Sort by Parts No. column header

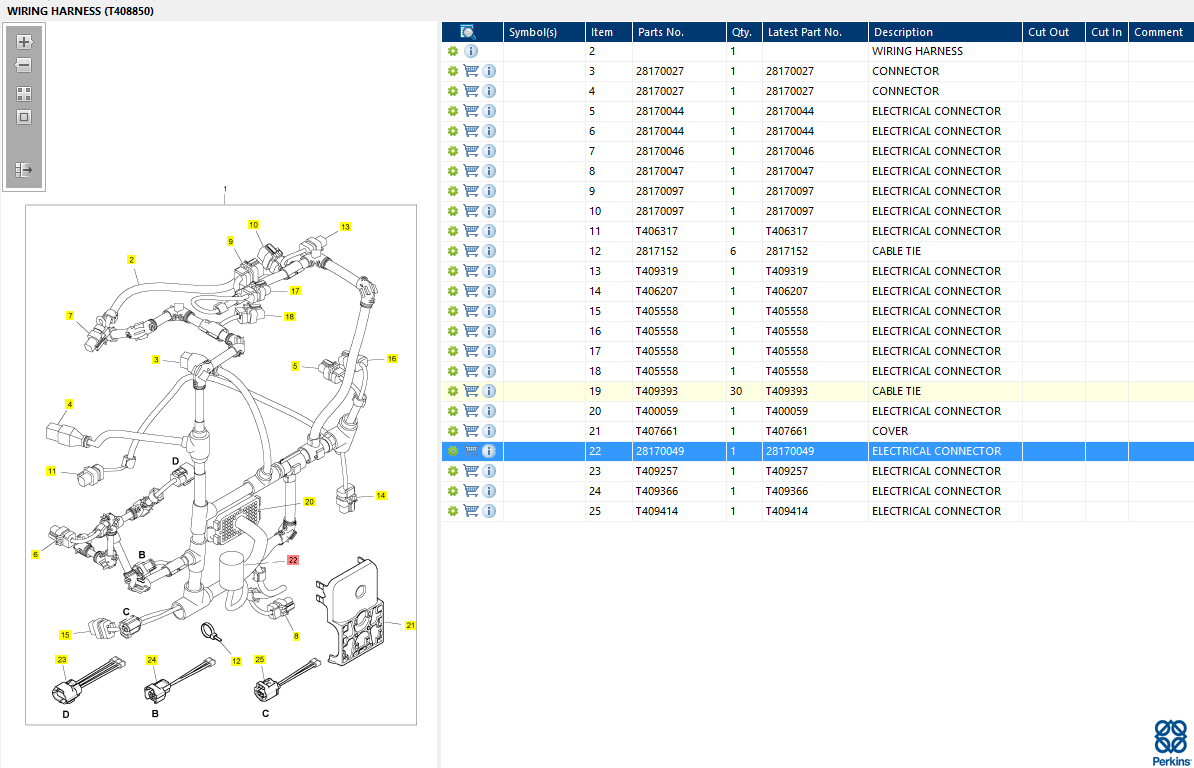coord(660,32)
